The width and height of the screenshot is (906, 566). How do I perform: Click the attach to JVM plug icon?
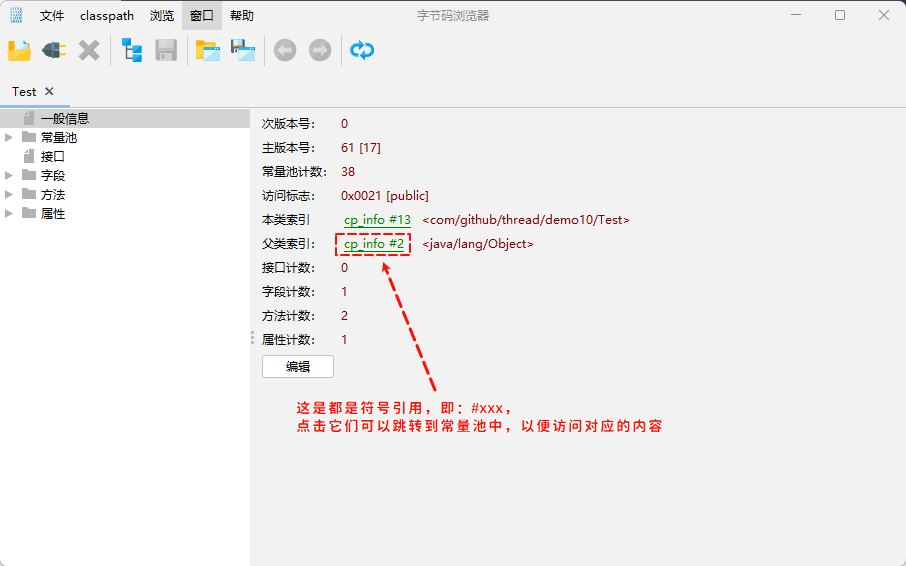[x=54, y=50]
